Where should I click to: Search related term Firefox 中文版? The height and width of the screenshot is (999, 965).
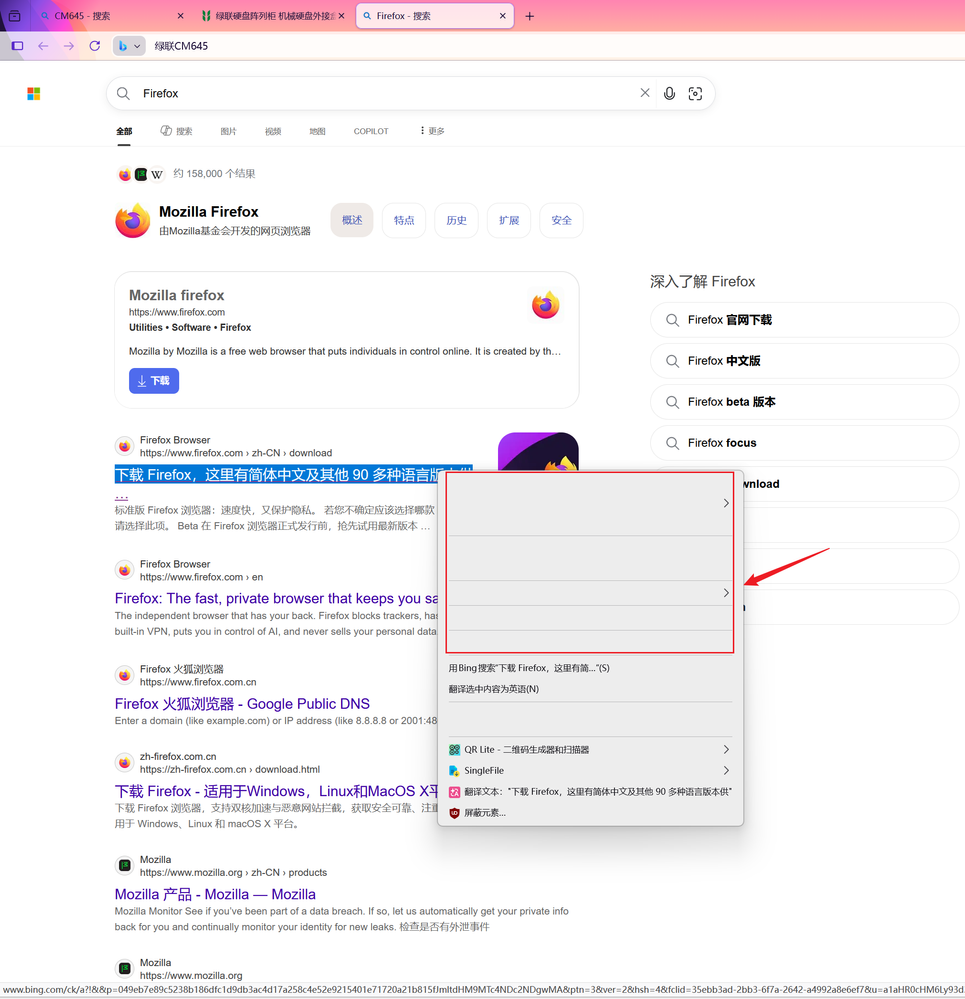coord(804,361)
